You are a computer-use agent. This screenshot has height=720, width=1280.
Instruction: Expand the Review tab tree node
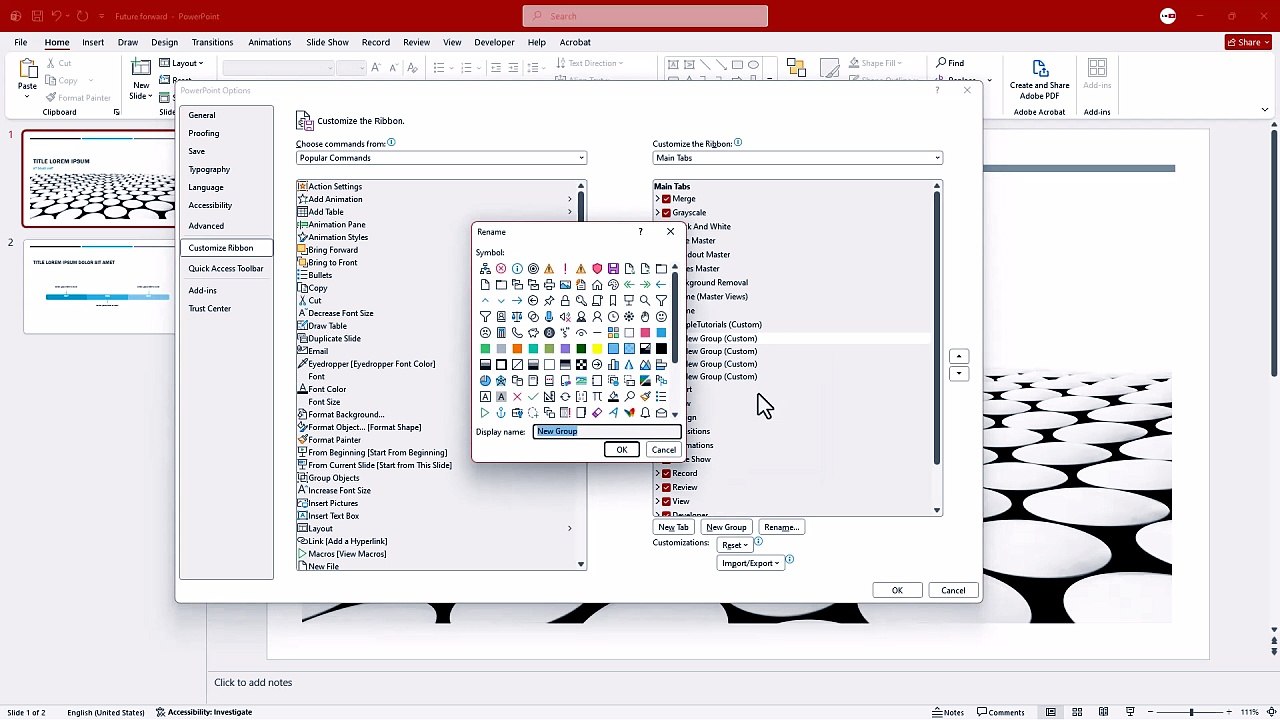click(x=657, y=487)
